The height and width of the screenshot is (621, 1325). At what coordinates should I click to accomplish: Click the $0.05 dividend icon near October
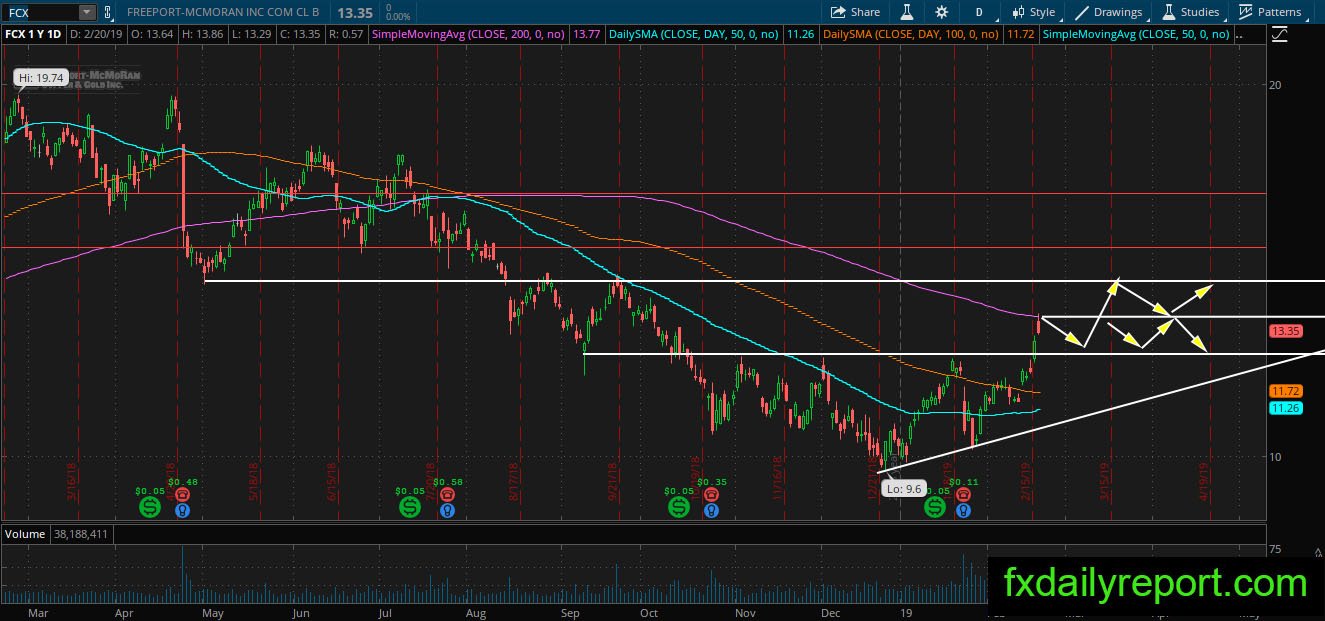pyautogui.click(x=679, y=507)
